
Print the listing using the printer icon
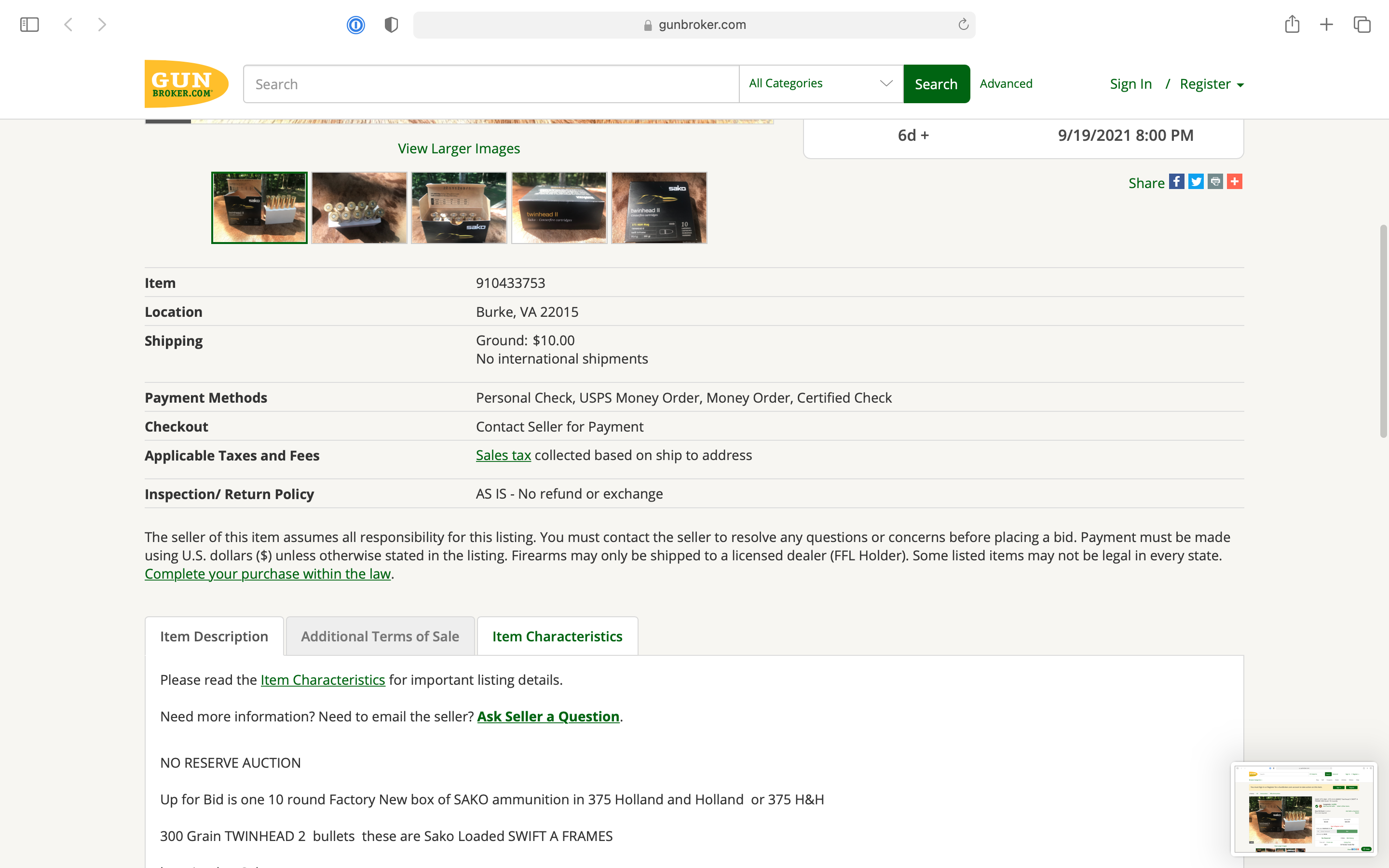[1215, 181]
